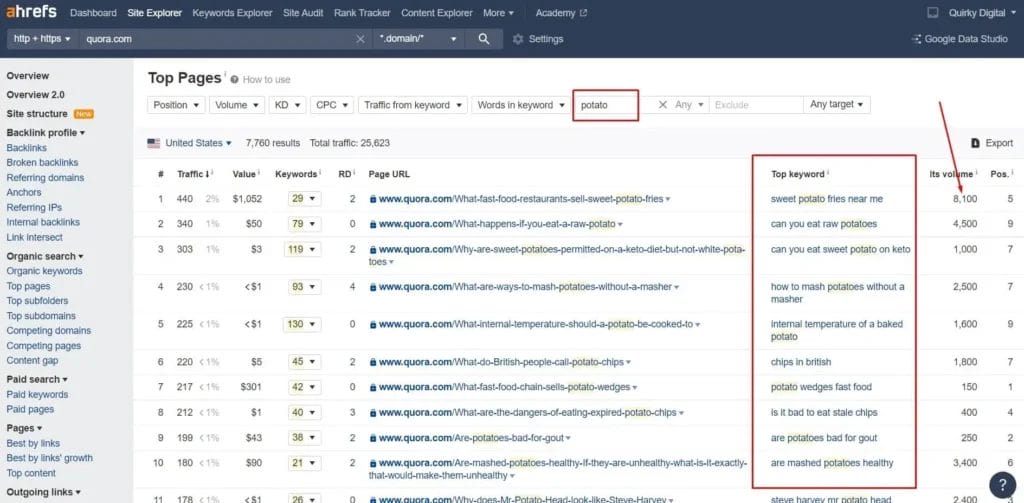Open Site Explorer tab

tap(155, 12)
